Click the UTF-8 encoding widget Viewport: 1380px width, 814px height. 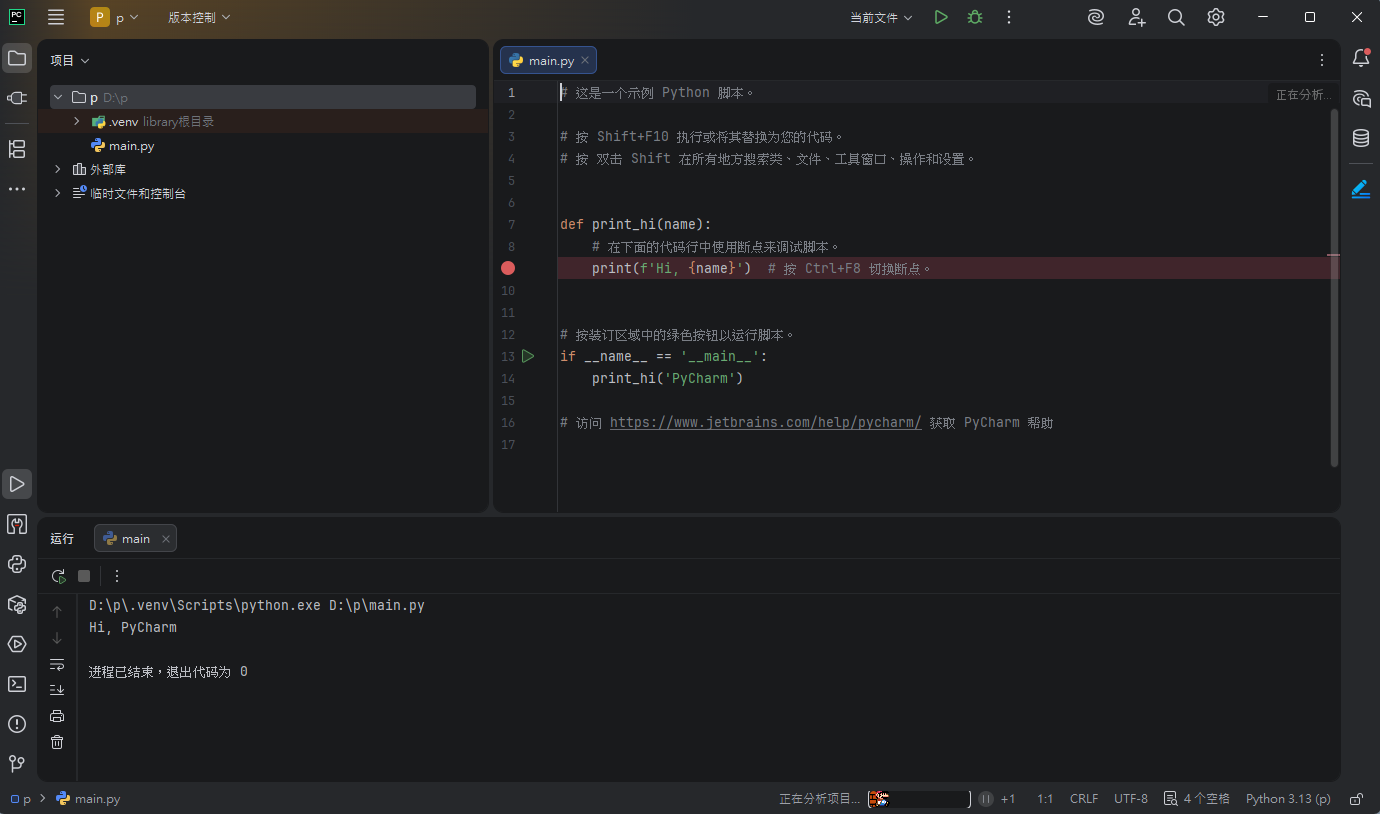click(x=1131, y=799)
